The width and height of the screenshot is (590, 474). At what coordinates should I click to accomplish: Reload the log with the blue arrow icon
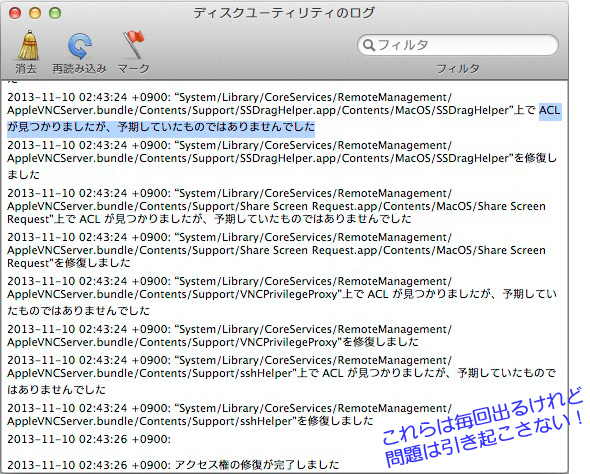coord(79,46)
